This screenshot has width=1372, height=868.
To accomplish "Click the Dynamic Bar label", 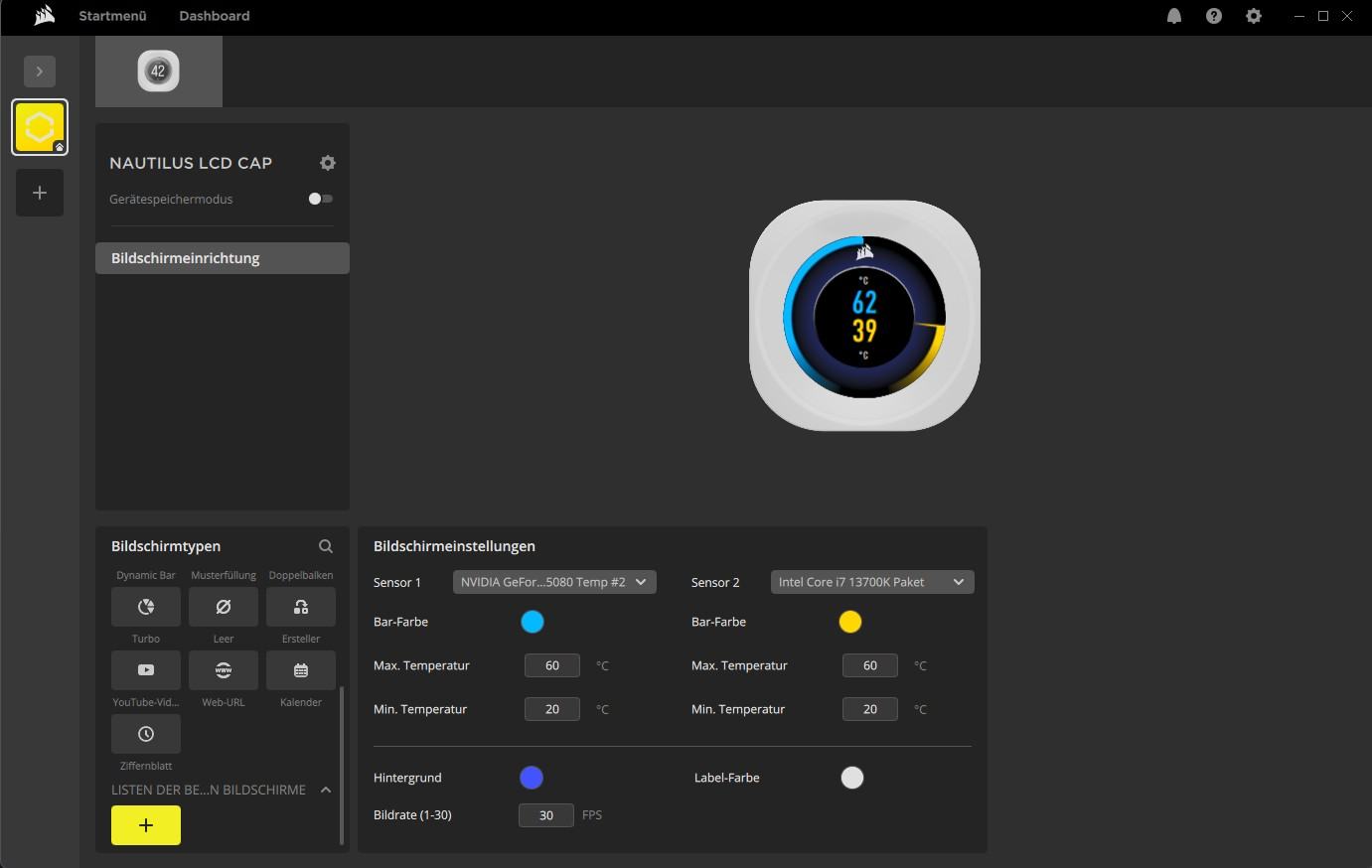I will point(146,575).
